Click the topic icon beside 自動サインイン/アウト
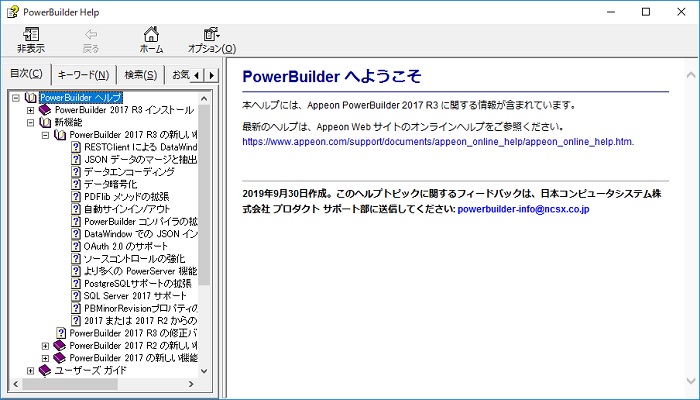Image resolution: width=700 pixels, height=400 pixels. 76,209
